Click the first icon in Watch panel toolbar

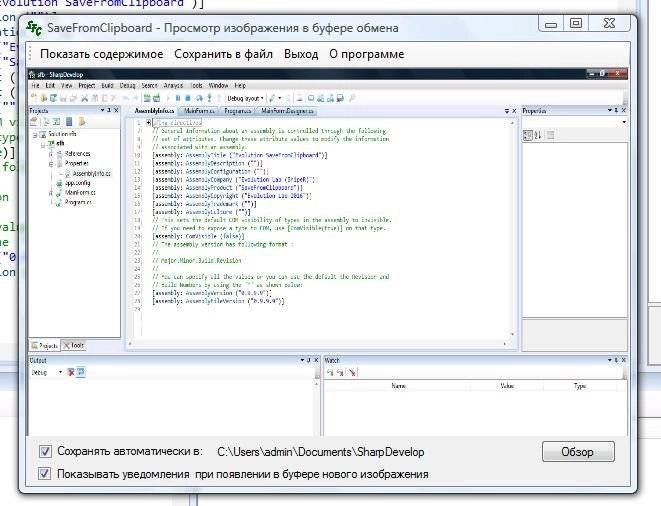click(x=330, y=372)
